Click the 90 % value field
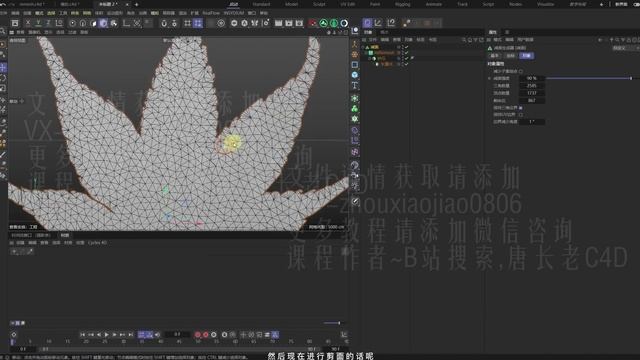The height and width of the screenshot is (360, 640). 531,78
